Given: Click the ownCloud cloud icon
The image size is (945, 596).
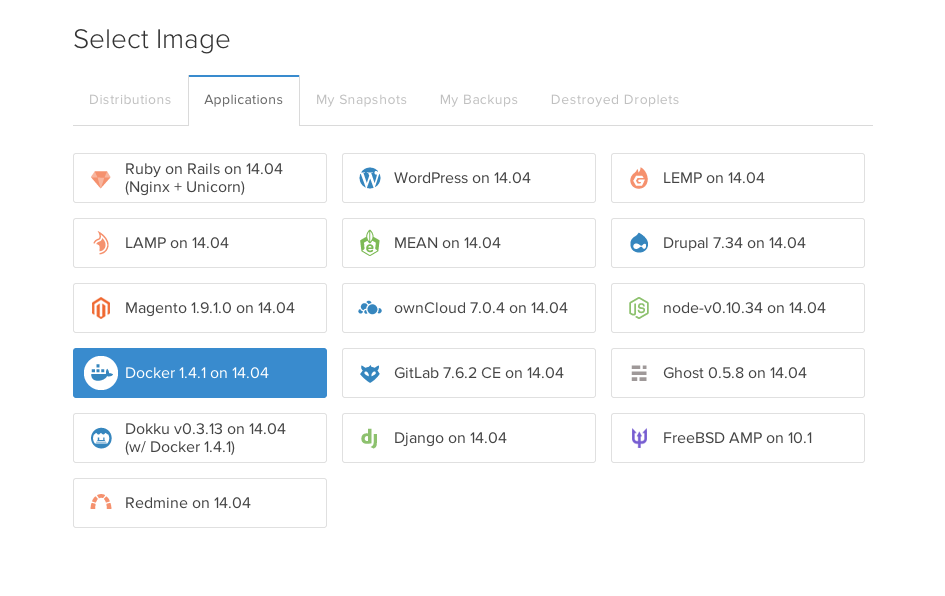Looking at the screenshot, I should (370, 308).
